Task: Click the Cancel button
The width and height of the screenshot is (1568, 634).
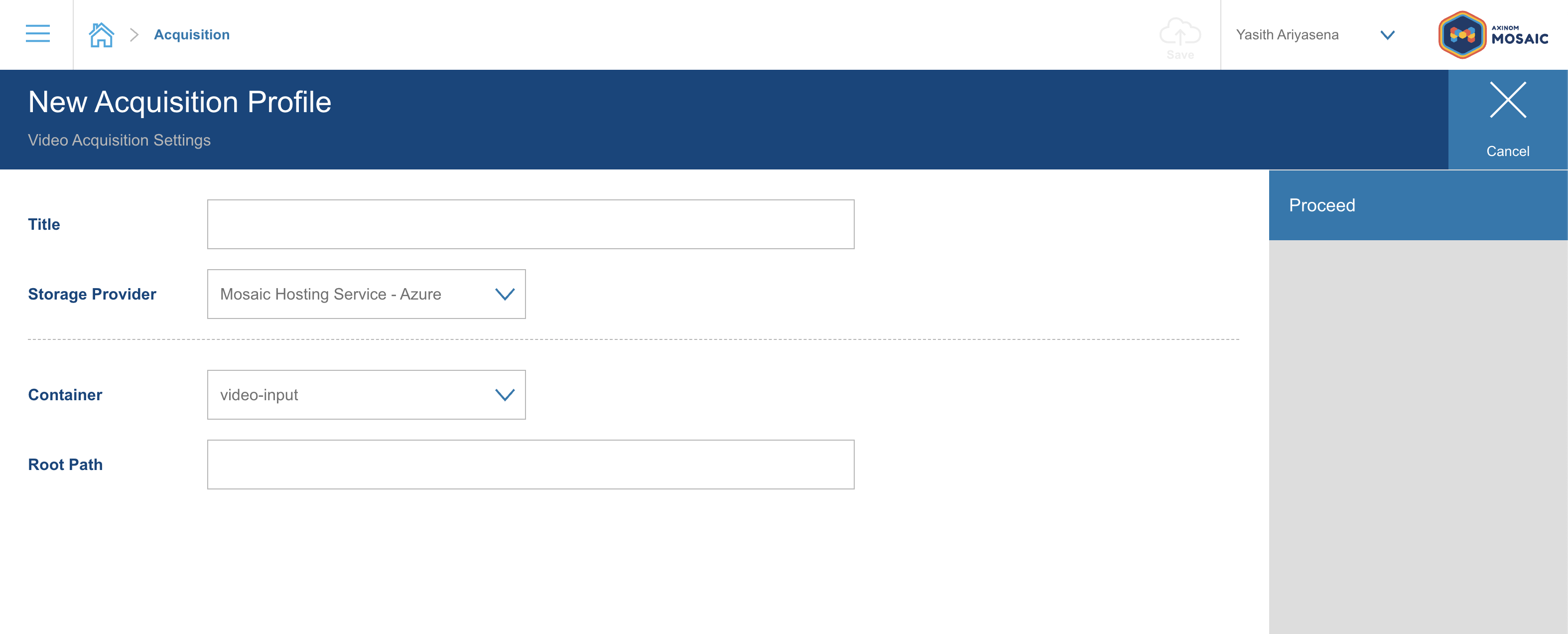Action: coord(1509,119)
